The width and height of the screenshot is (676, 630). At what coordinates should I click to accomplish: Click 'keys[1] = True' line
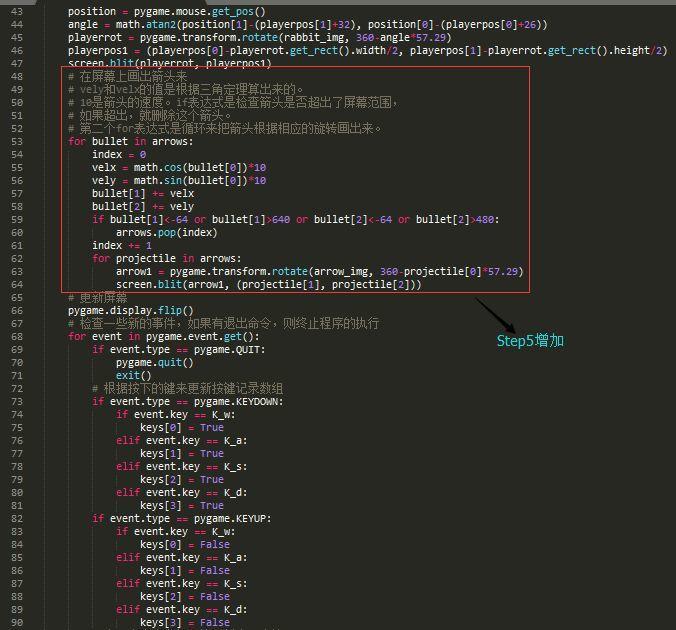[182, 454]
